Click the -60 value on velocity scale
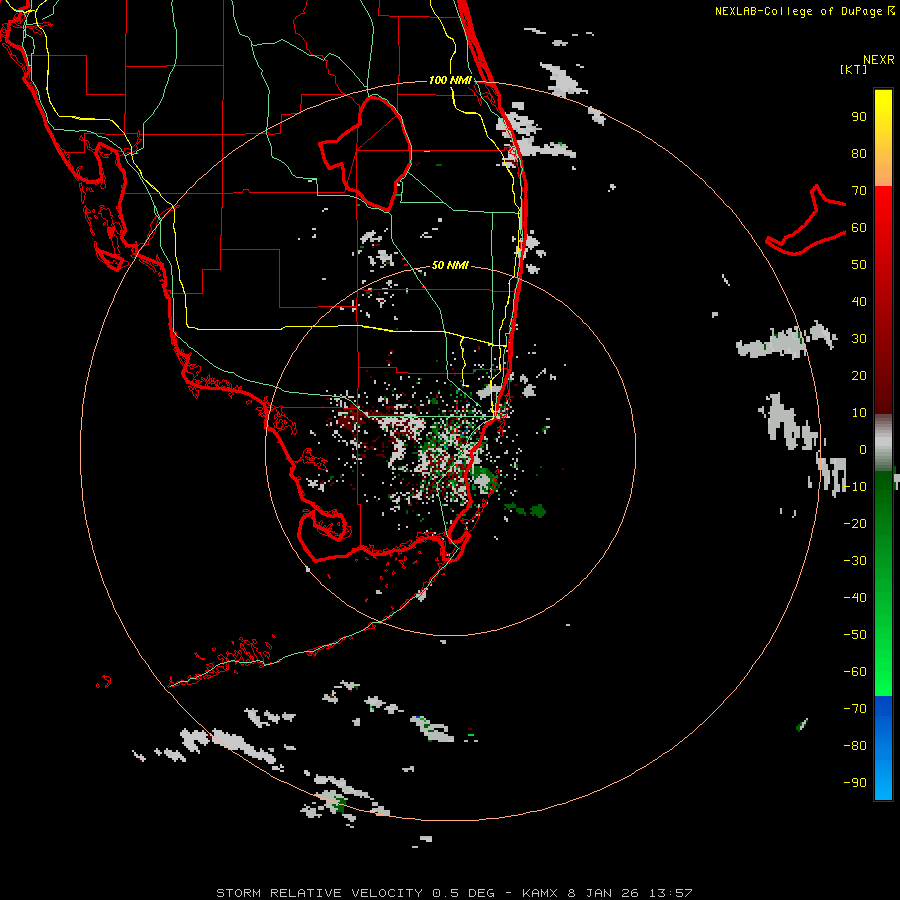The height and width of the screenshot is (900, 900). pos(855,672)
